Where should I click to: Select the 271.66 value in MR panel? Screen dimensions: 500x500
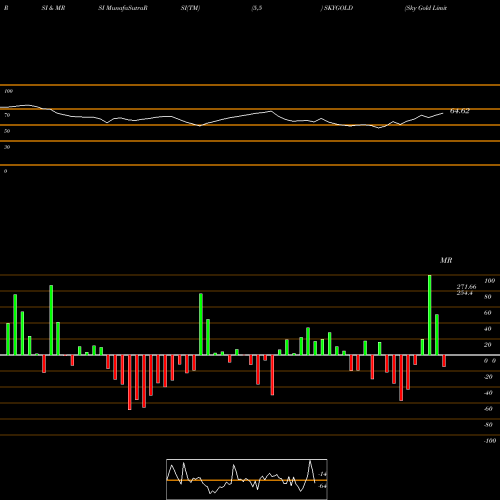pyautogui.click(x=466, y=287)
